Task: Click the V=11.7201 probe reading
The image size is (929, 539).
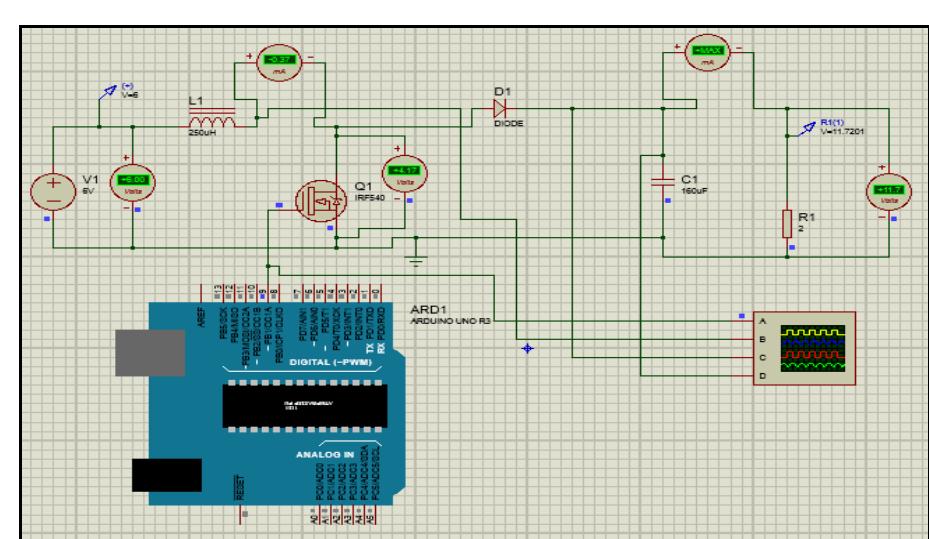Action: tap(842, 131)
